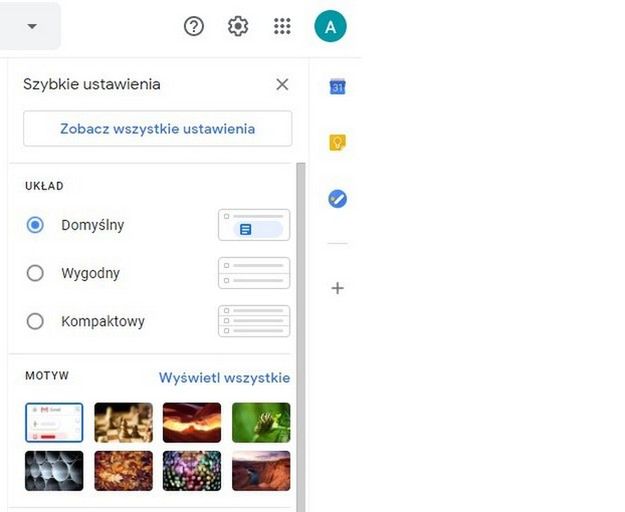Choose the default light Gmail theme
Viewport: 625px width, 512px height.
click(x=54, y=422)
